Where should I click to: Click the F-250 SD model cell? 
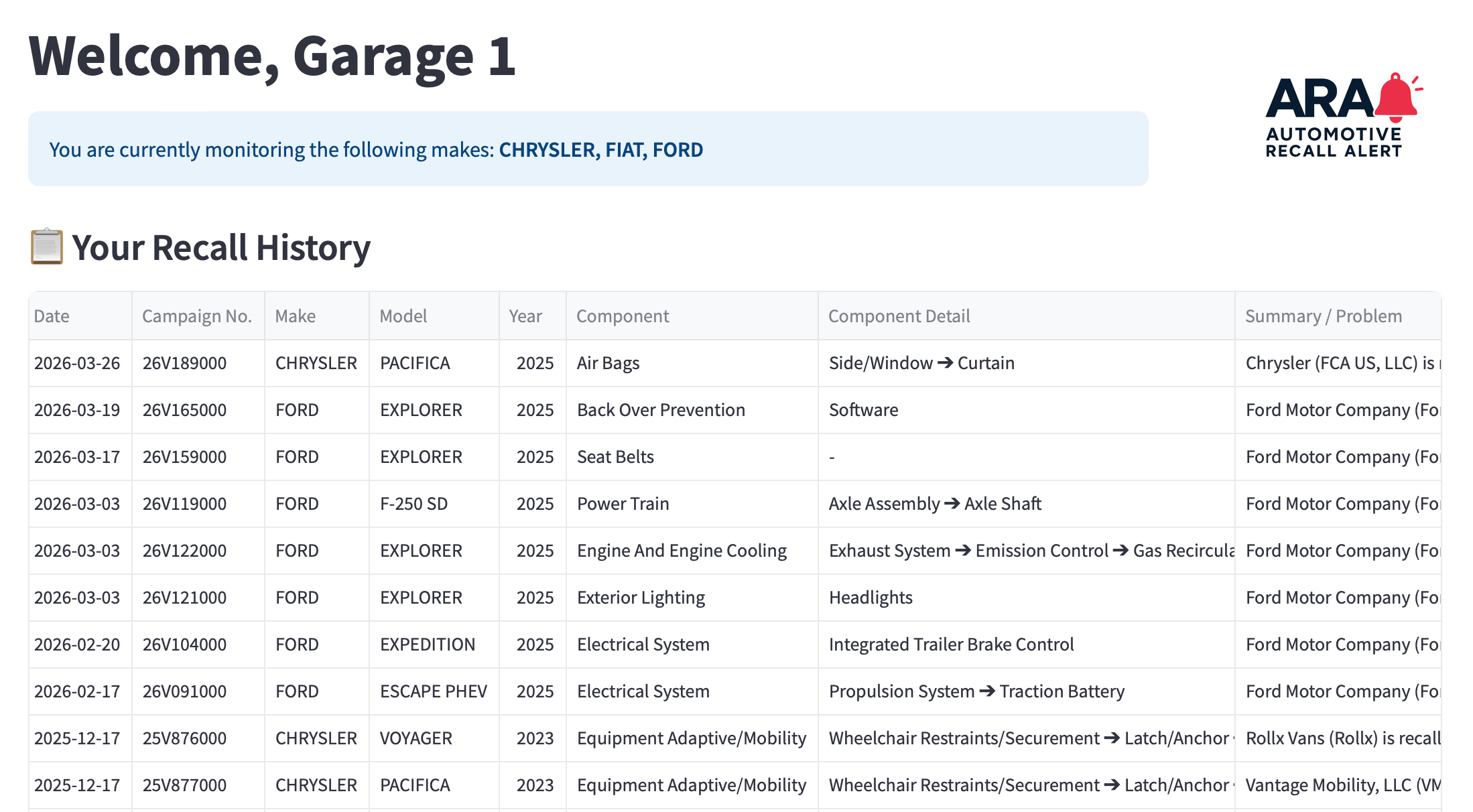[434, 504]
